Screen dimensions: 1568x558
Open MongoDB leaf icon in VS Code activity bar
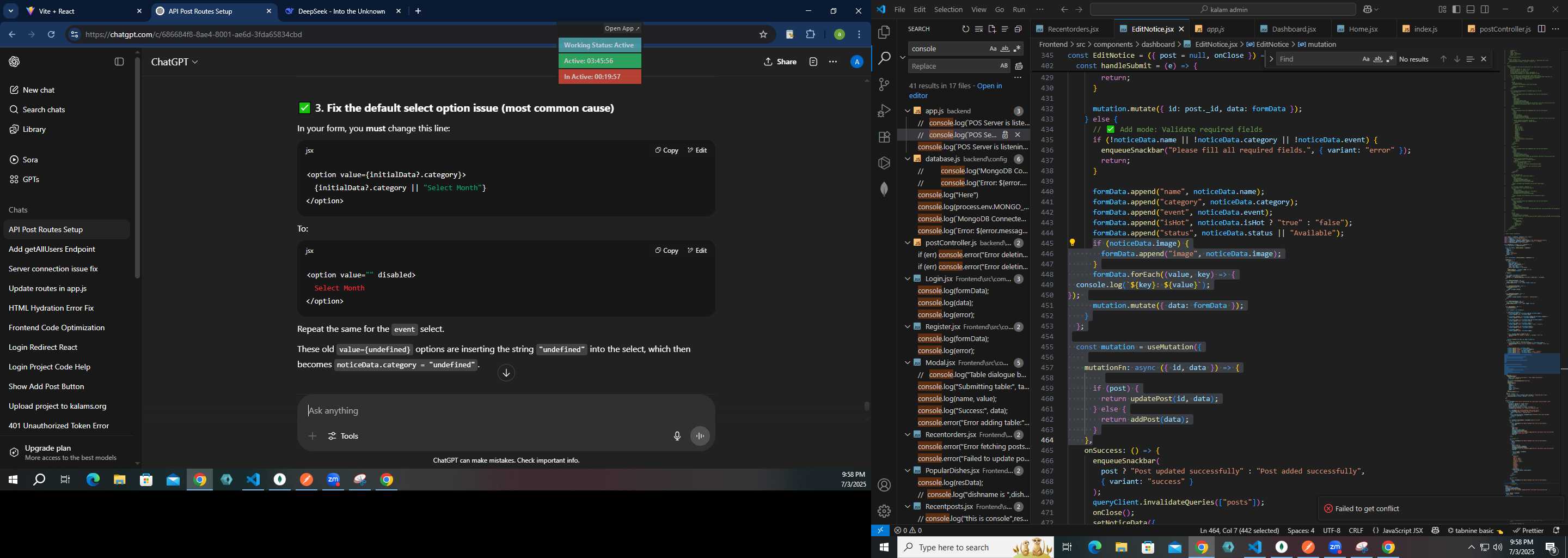[x=884, y=190]
